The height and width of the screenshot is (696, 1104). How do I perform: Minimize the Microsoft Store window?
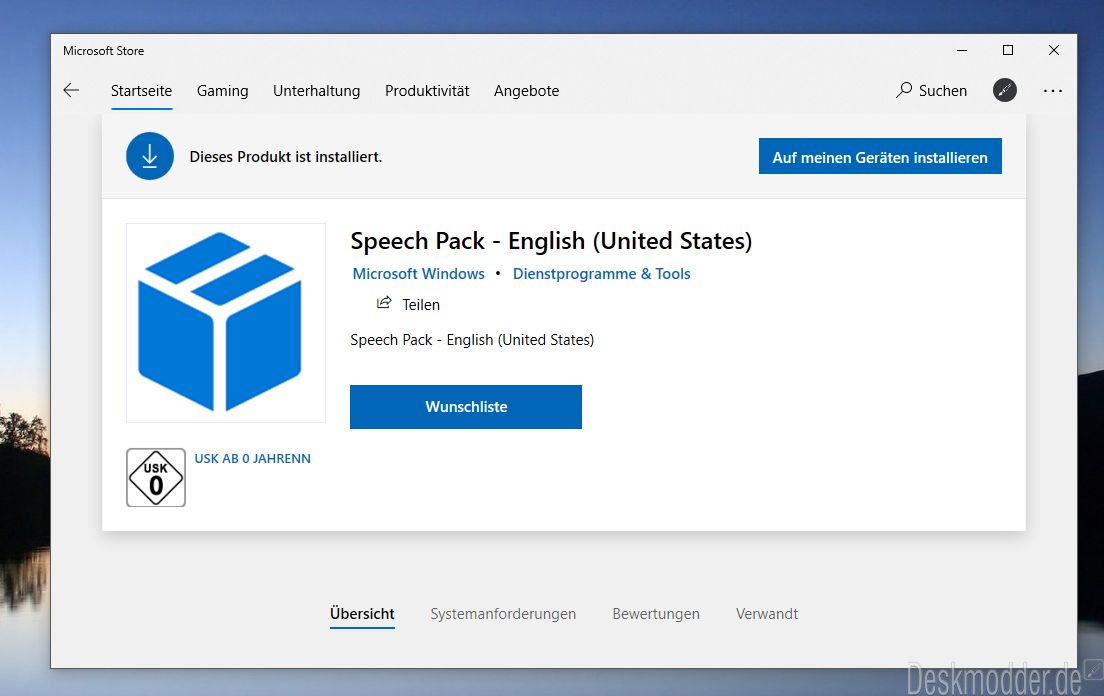tap(962, 50)
